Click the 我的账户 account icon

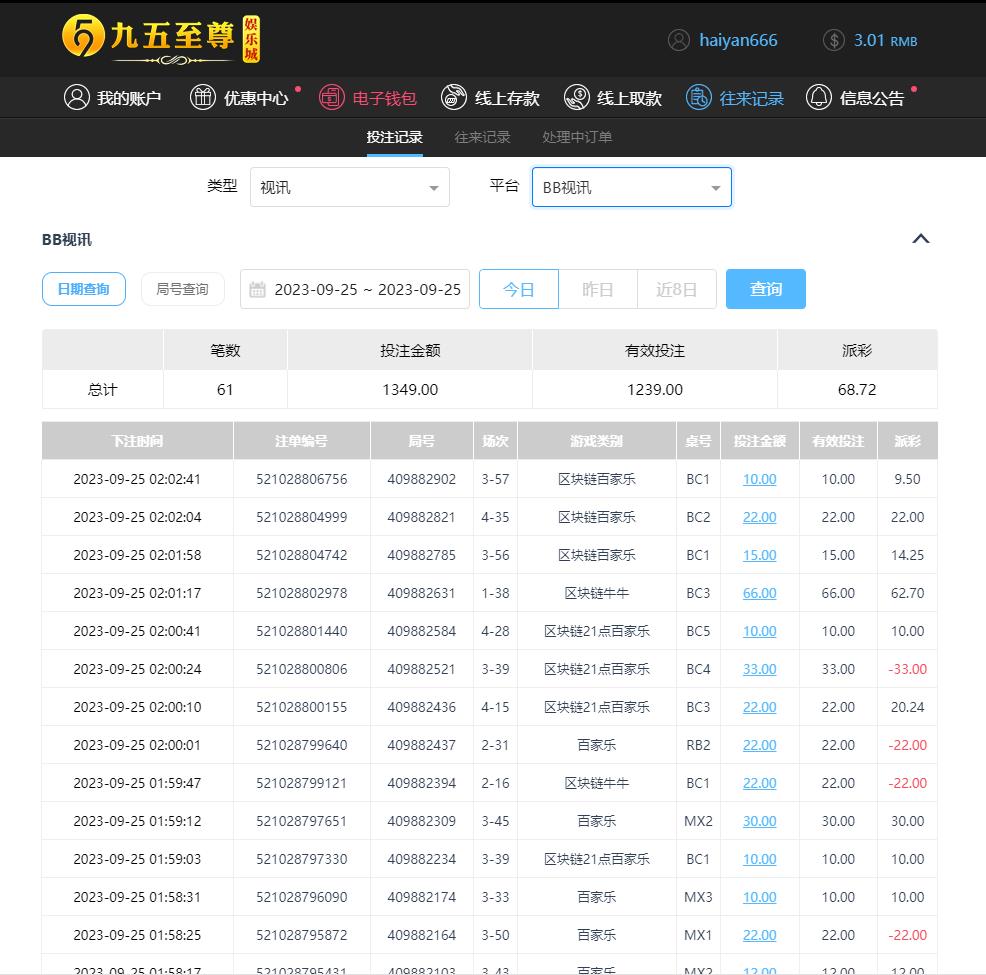point(77,97)
